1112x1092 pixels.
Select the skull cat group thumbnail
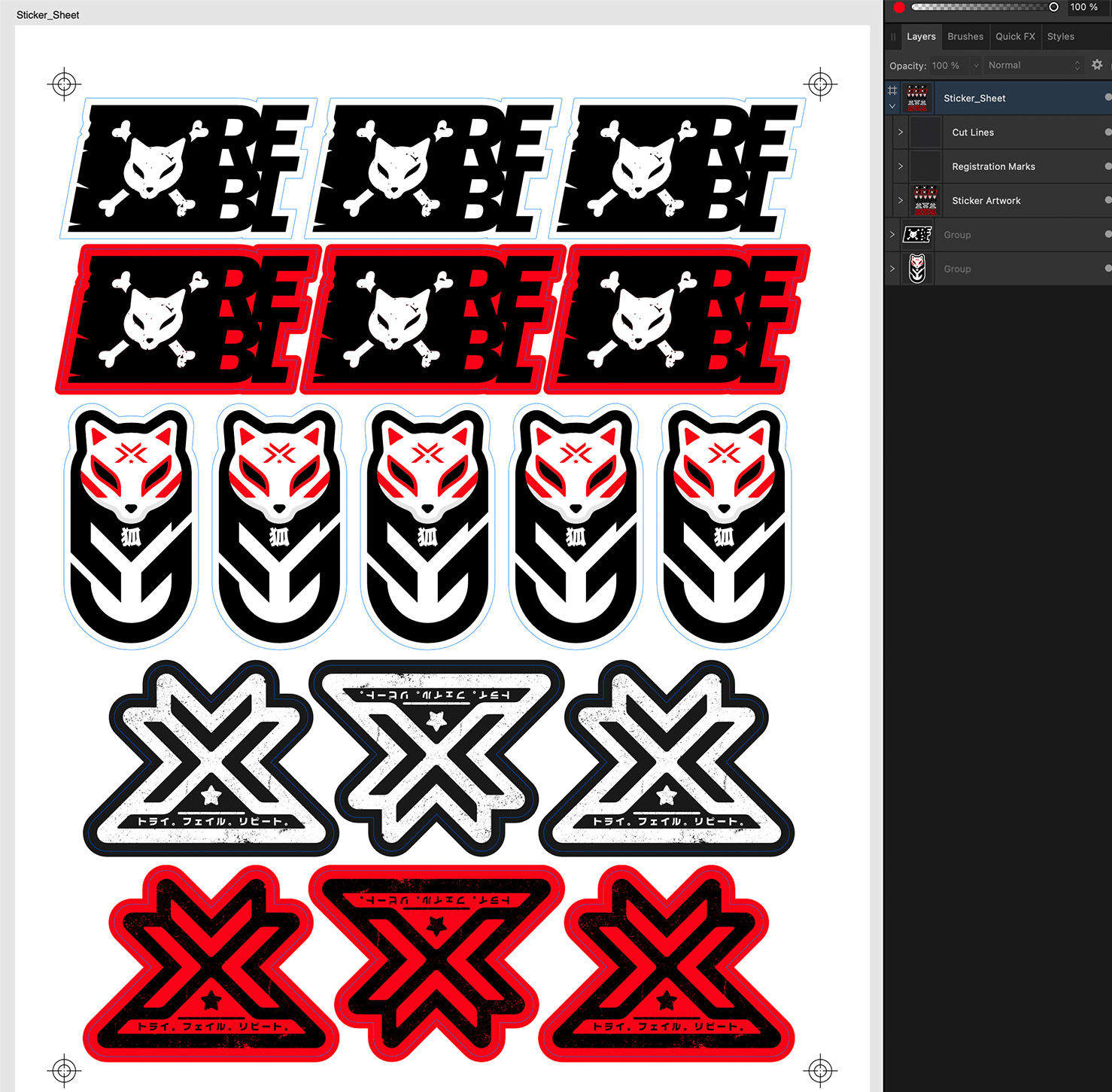coord(917,235)
